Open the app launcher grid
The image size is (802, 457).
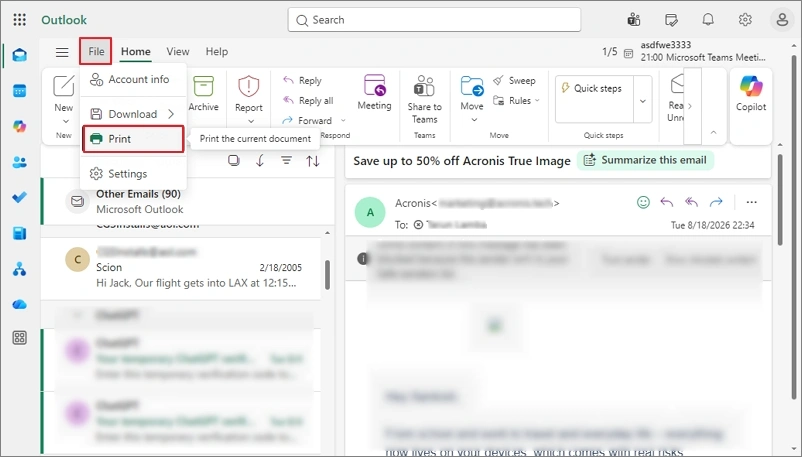coord(19,19)
